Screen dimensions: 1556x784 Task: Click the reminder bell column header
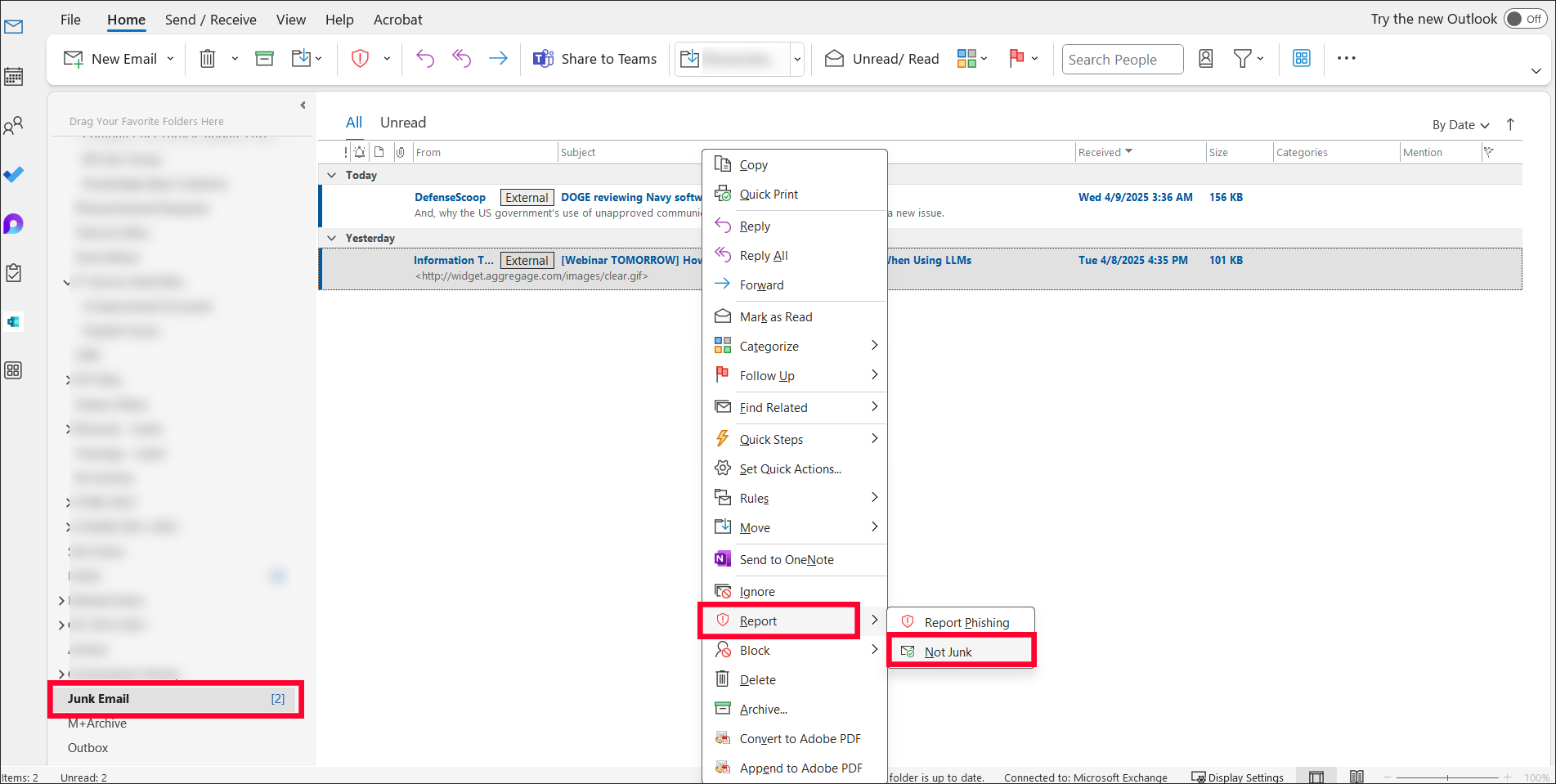pos(360,152)
